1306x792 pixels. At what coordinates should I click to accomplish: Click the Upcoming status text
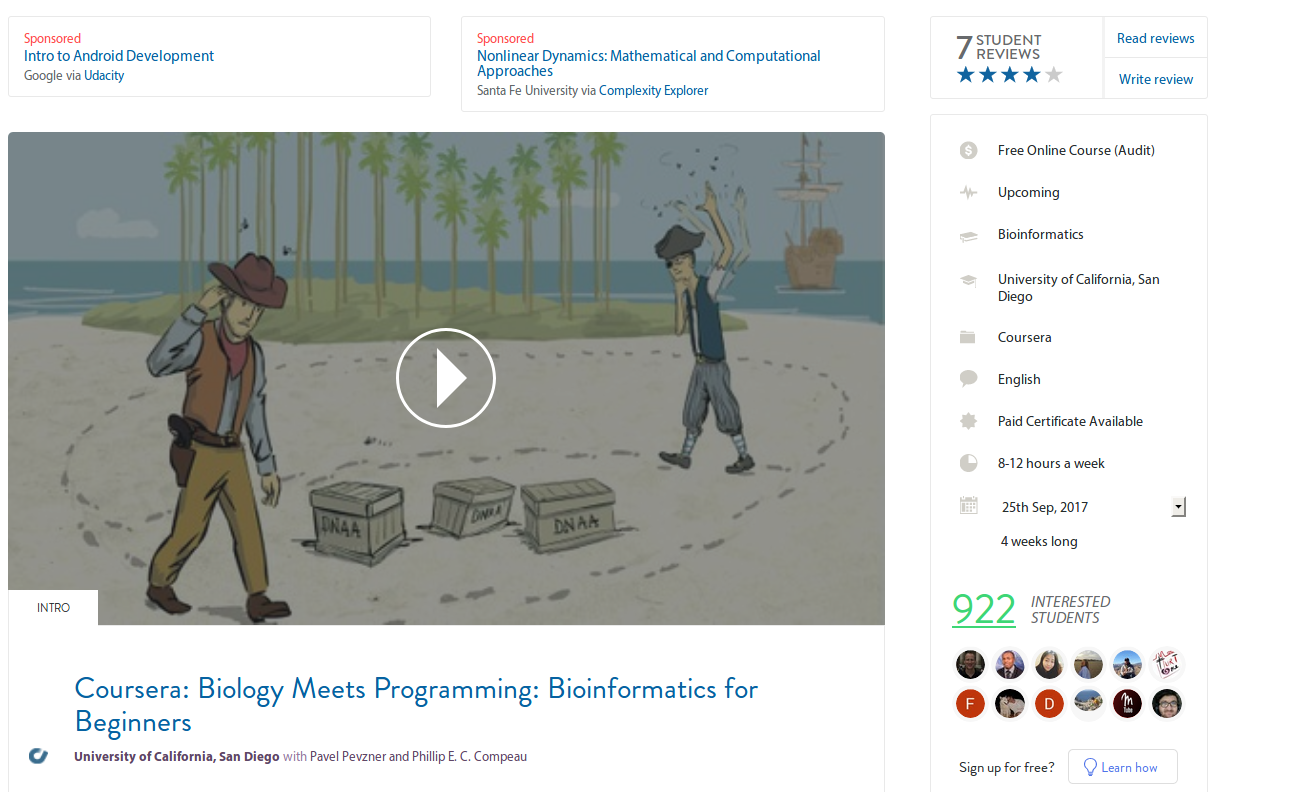(x=1028, y=192)
